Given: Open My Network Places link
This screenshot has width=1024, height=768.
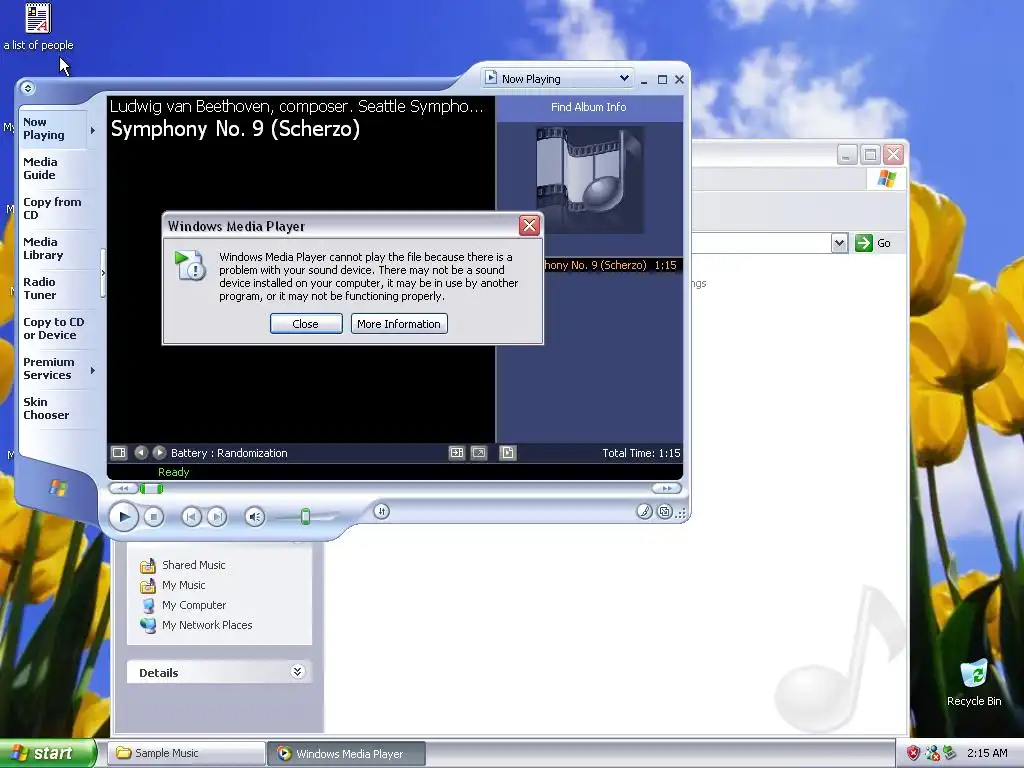Looking at the screenshot, I should (x=197, y=625).
